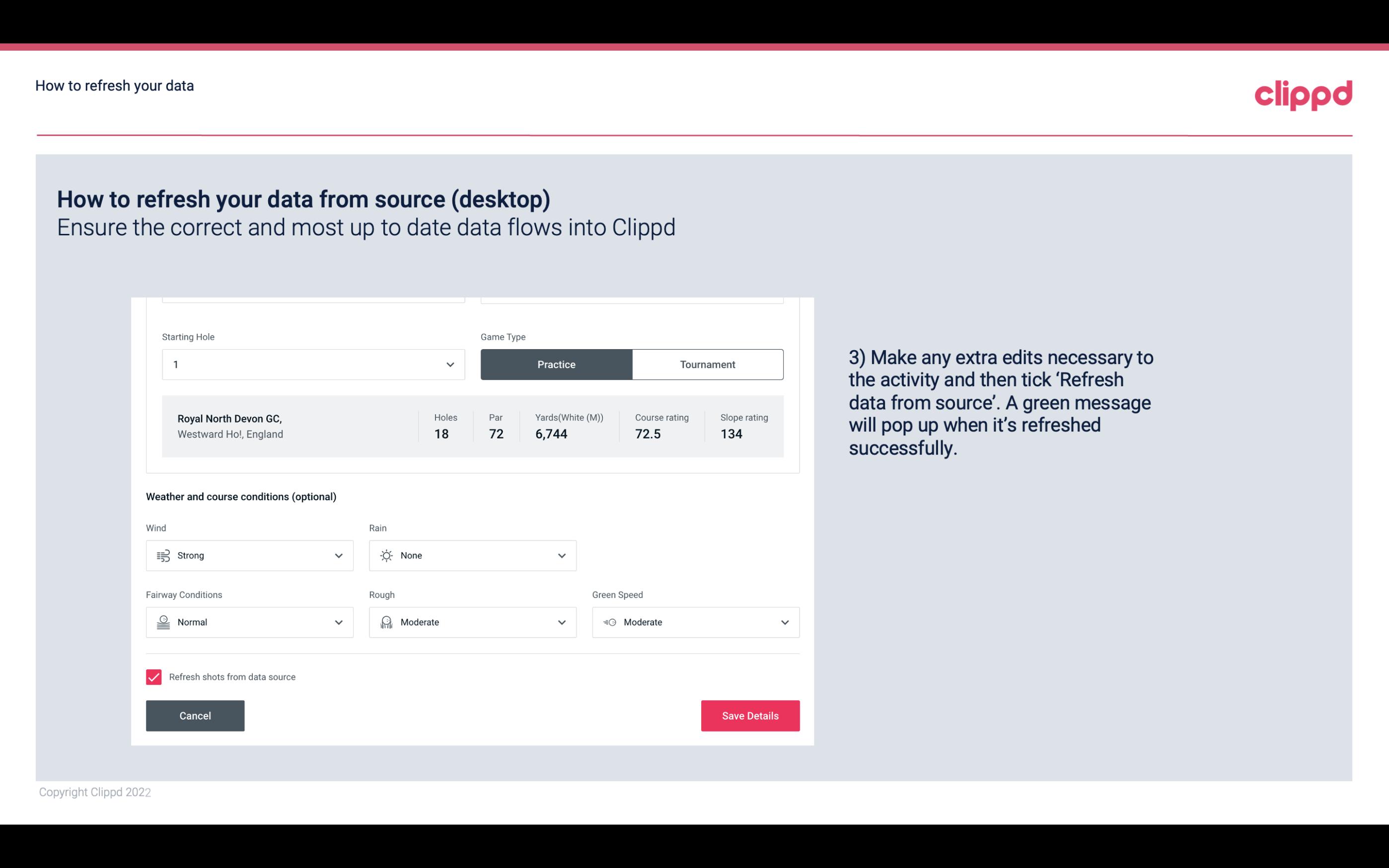Click Save Details button
The image size is (1389, 868).
750,715
